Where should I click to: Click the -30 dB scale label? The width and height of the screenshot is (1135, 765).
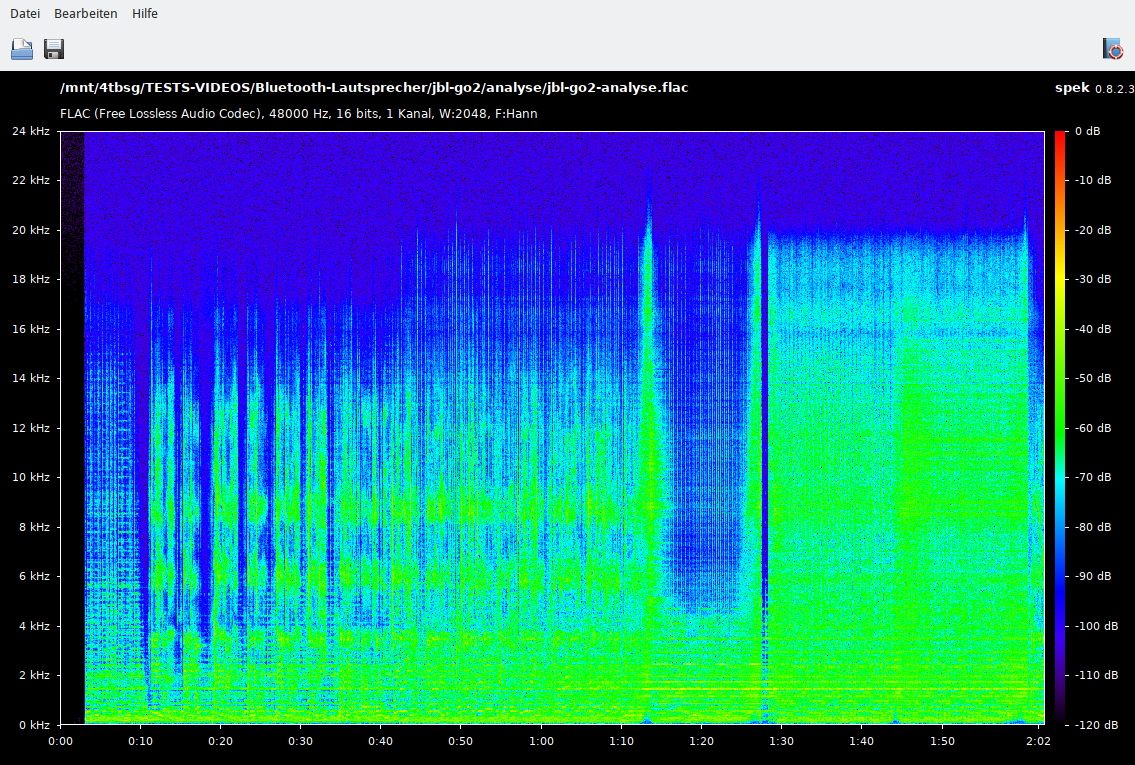(1091, 279)
